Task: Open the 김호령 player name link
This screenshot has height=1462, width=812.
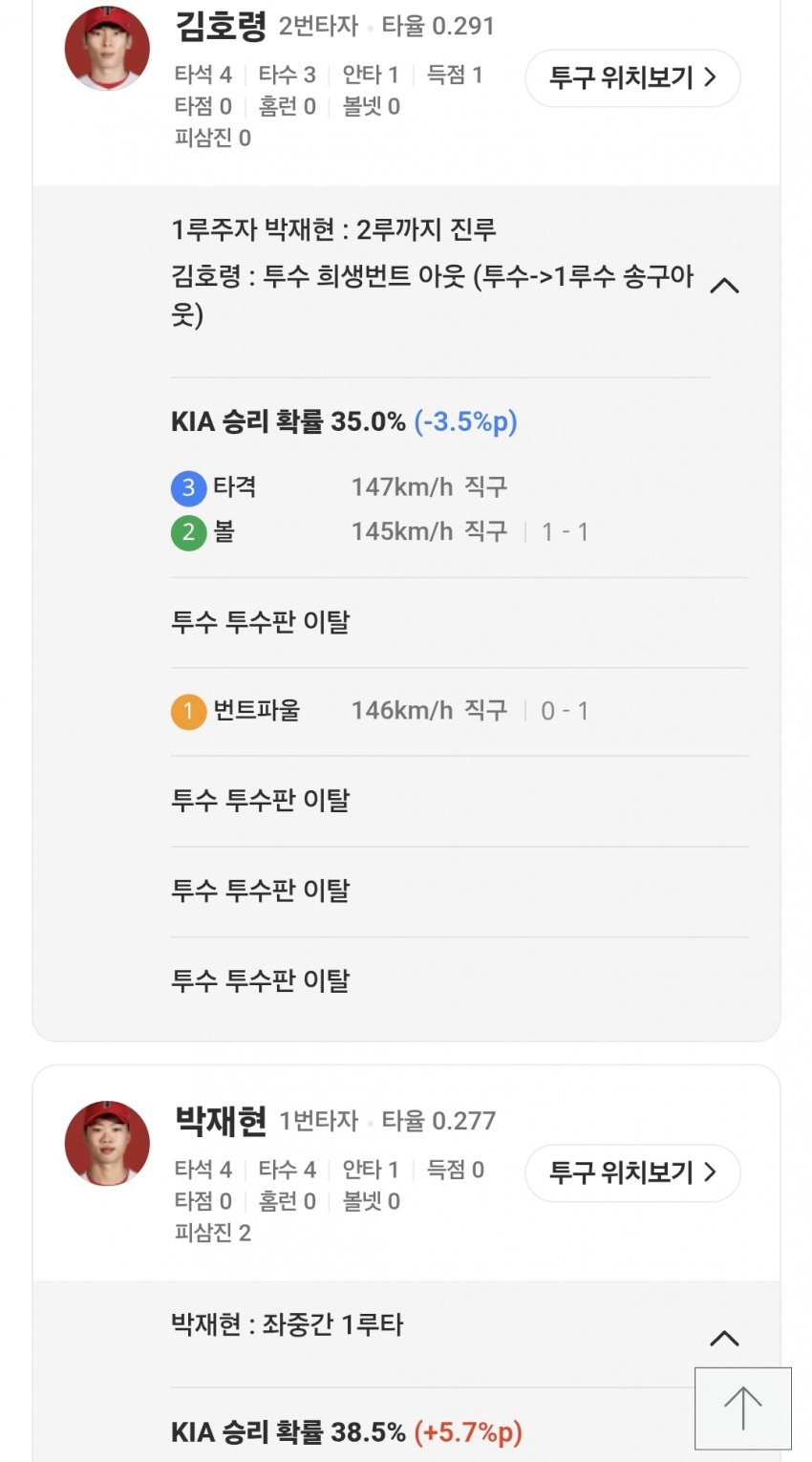Action: click(x=221, y=26)
